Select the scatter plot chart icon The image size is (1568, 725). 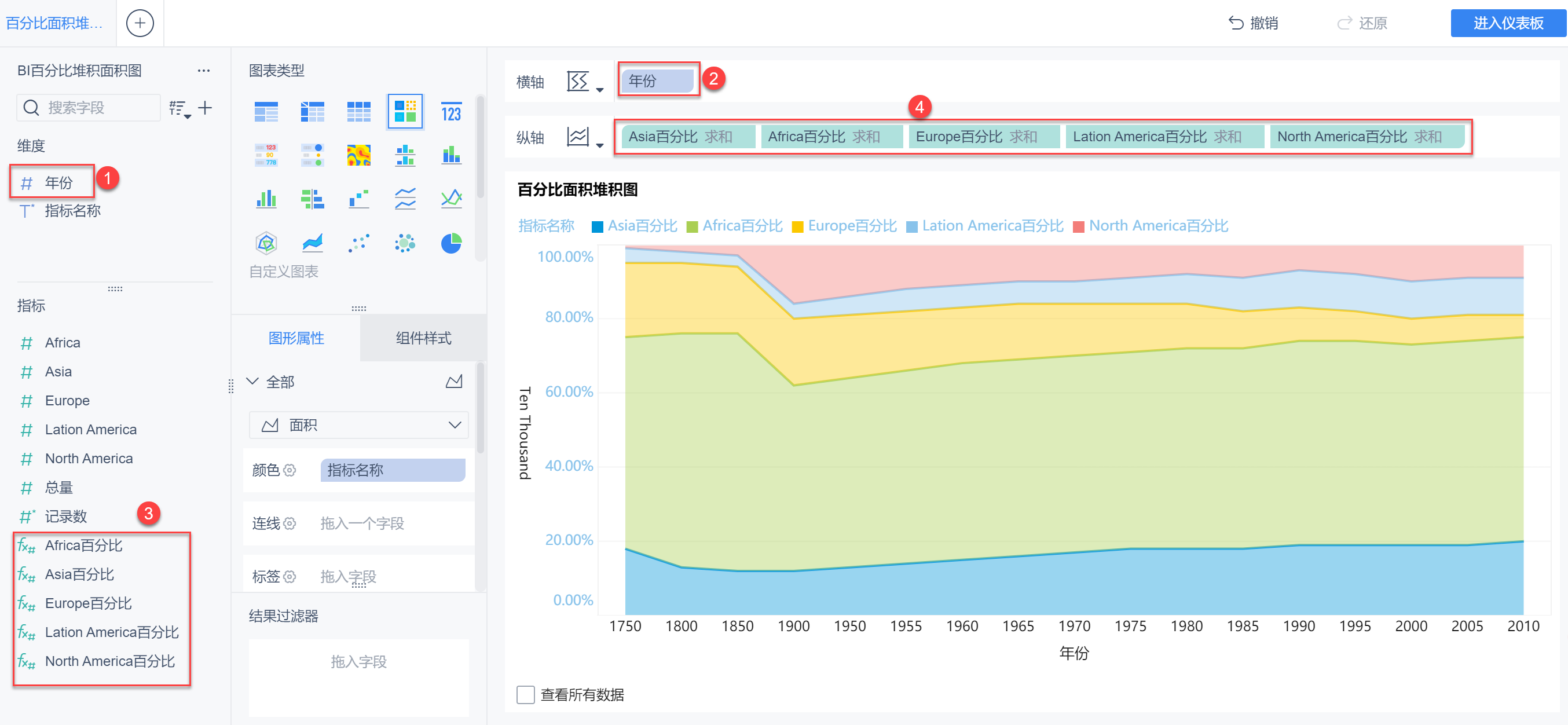(358, 243)
